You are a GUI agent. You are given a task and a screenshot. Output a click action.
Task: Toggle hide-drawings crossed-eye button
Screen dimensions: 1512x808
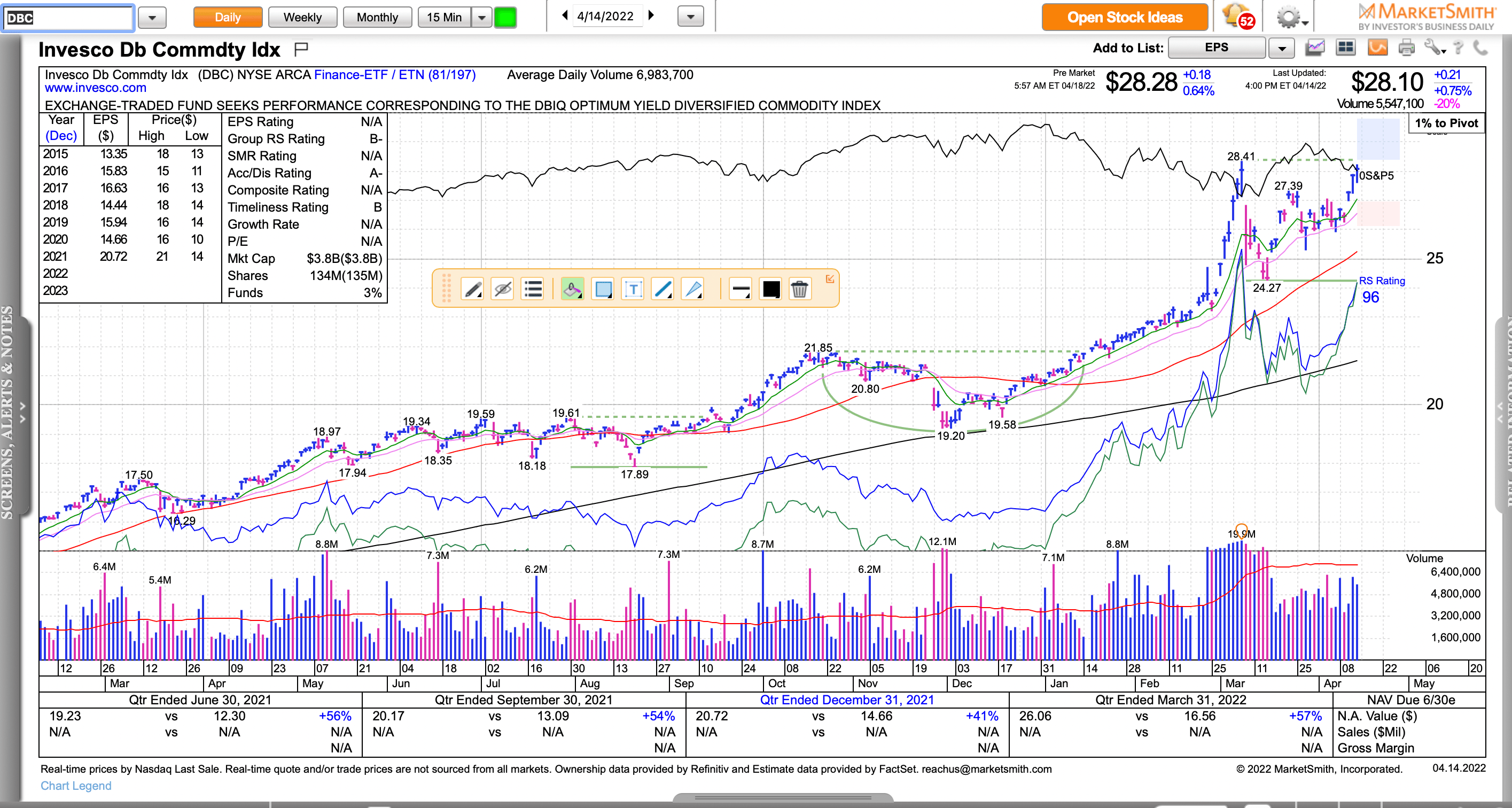pyautogui.click(x=502, y=289)
